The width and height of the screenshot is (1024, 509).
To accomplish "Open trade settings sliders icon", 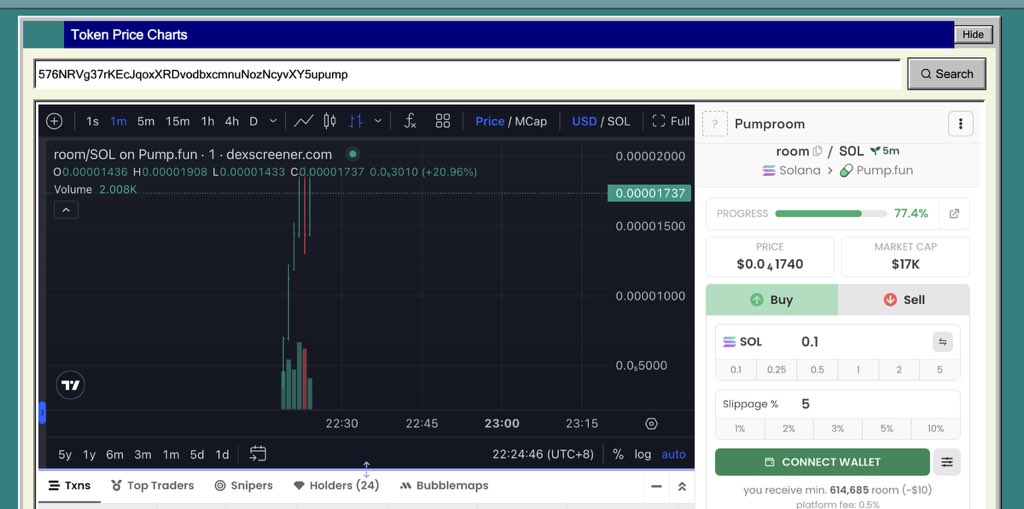I will [x=947, y=462].
